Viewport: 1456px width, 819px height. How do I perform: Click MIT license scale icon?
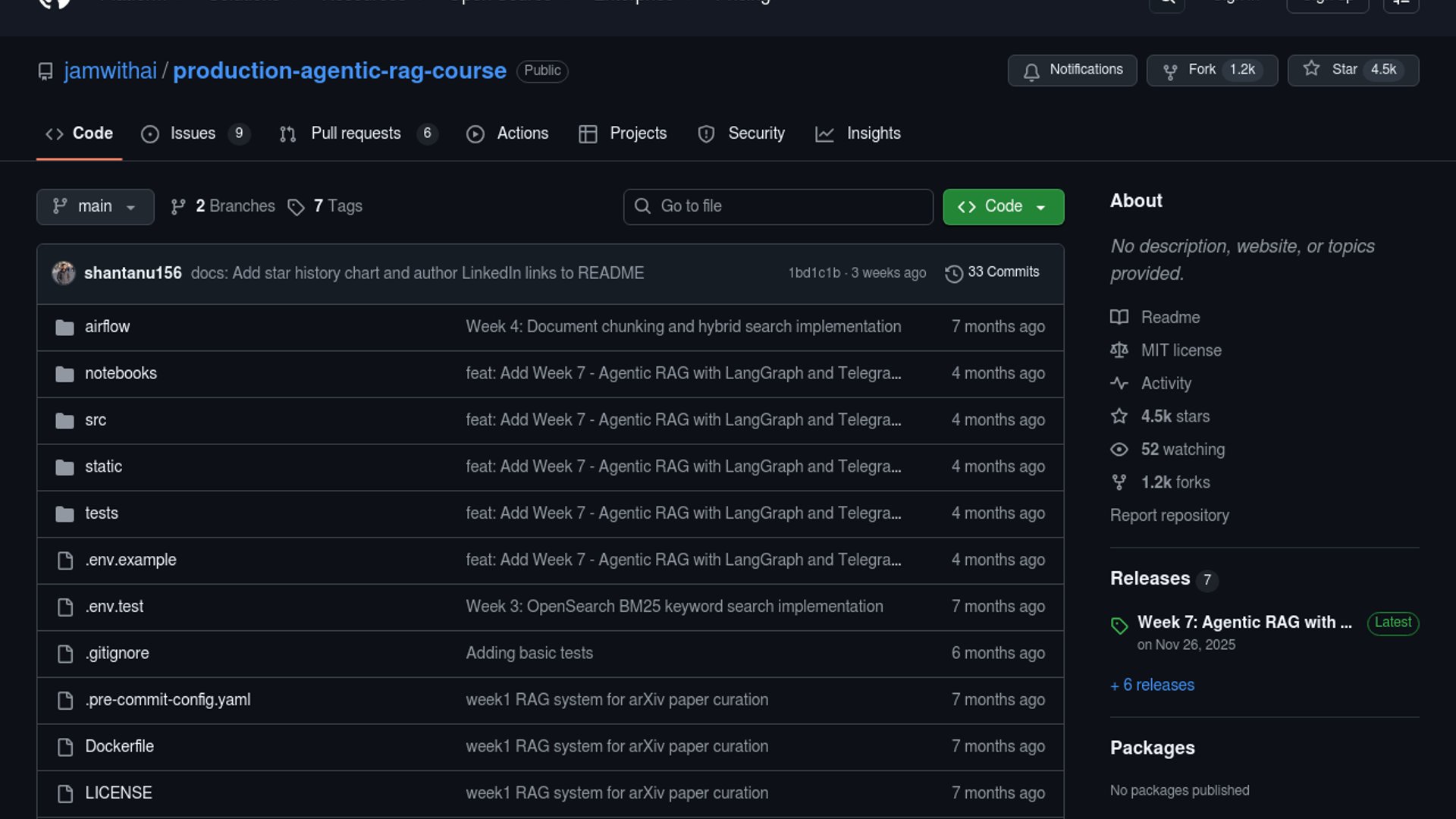click(1119, 350)
